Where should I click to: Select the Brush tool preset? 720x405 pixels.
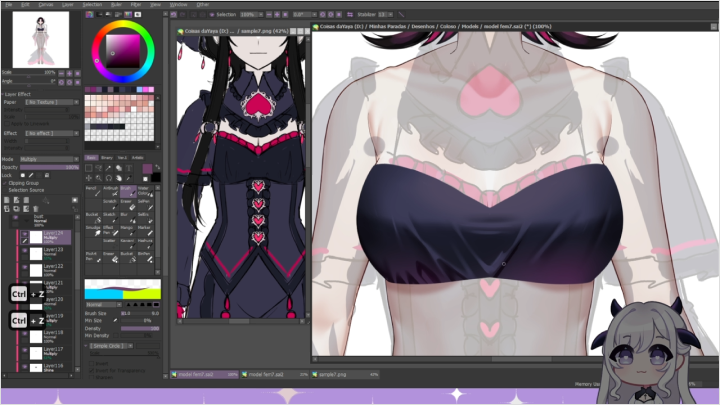click(x=128, y=191)
